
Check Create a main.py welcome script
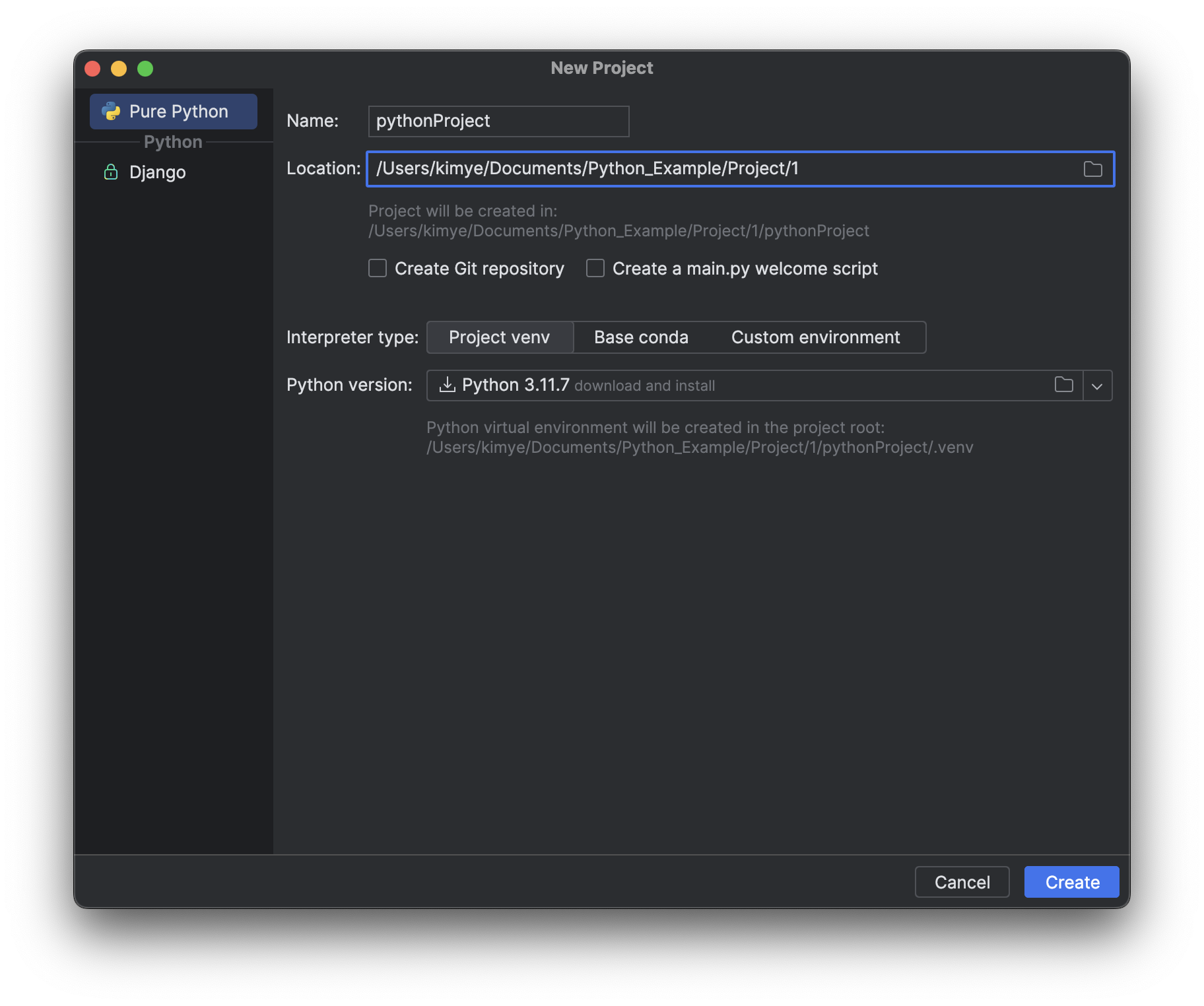tap(595, 269)
